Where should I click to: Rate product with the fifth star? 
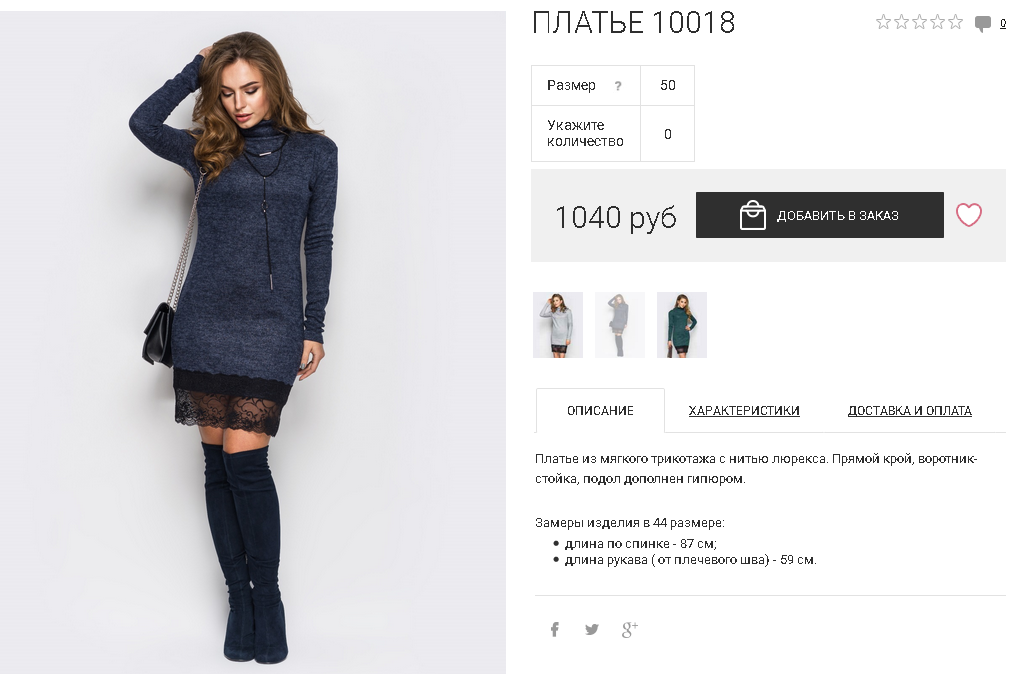[x=955, y=23]
